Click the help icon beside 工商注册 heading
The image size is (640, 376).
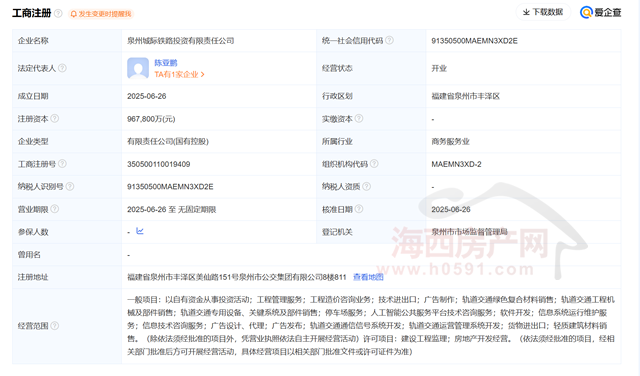coord(58,13)
